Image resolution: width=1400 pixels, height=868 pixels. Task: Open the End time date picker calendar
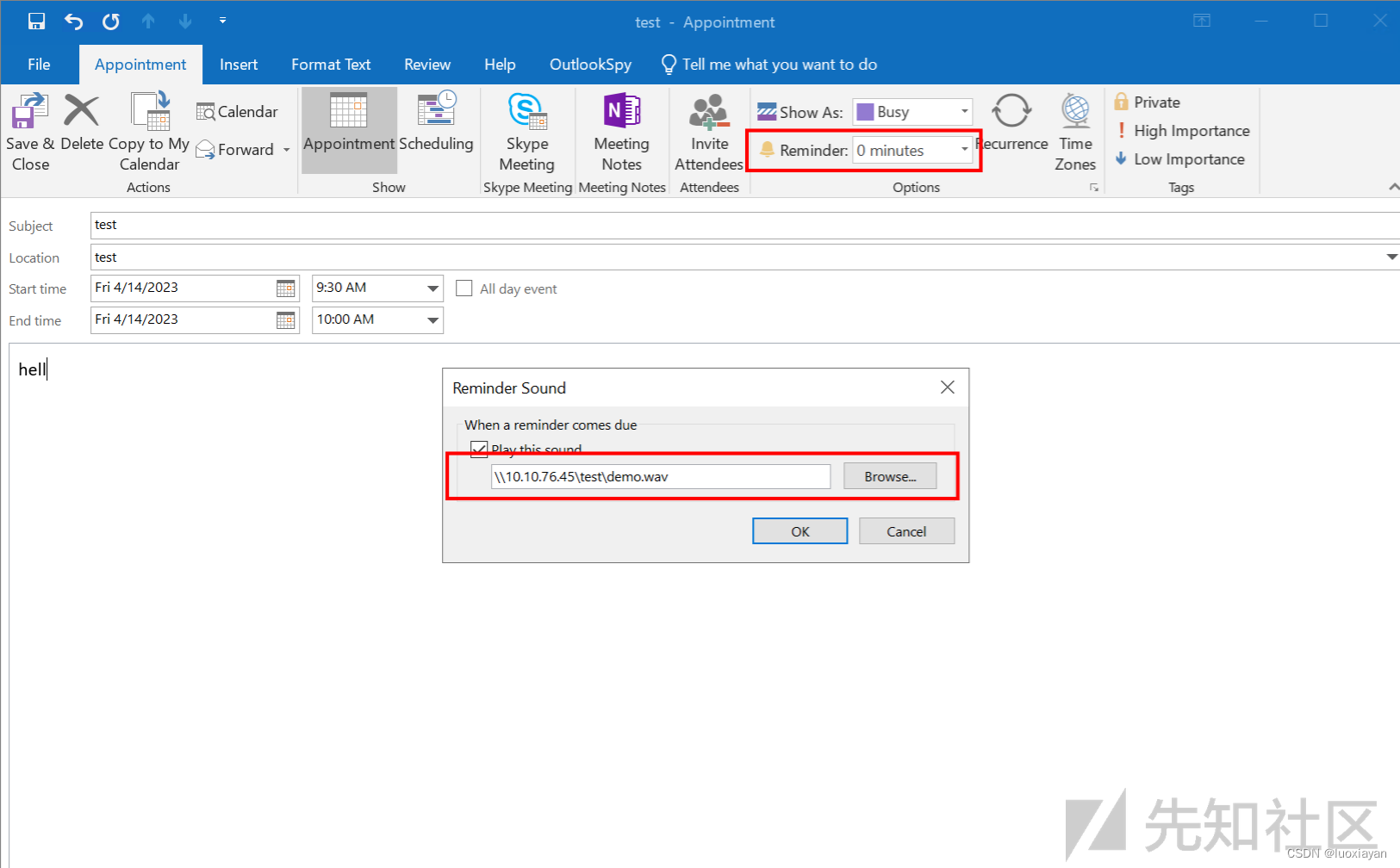tap(286, 320)
